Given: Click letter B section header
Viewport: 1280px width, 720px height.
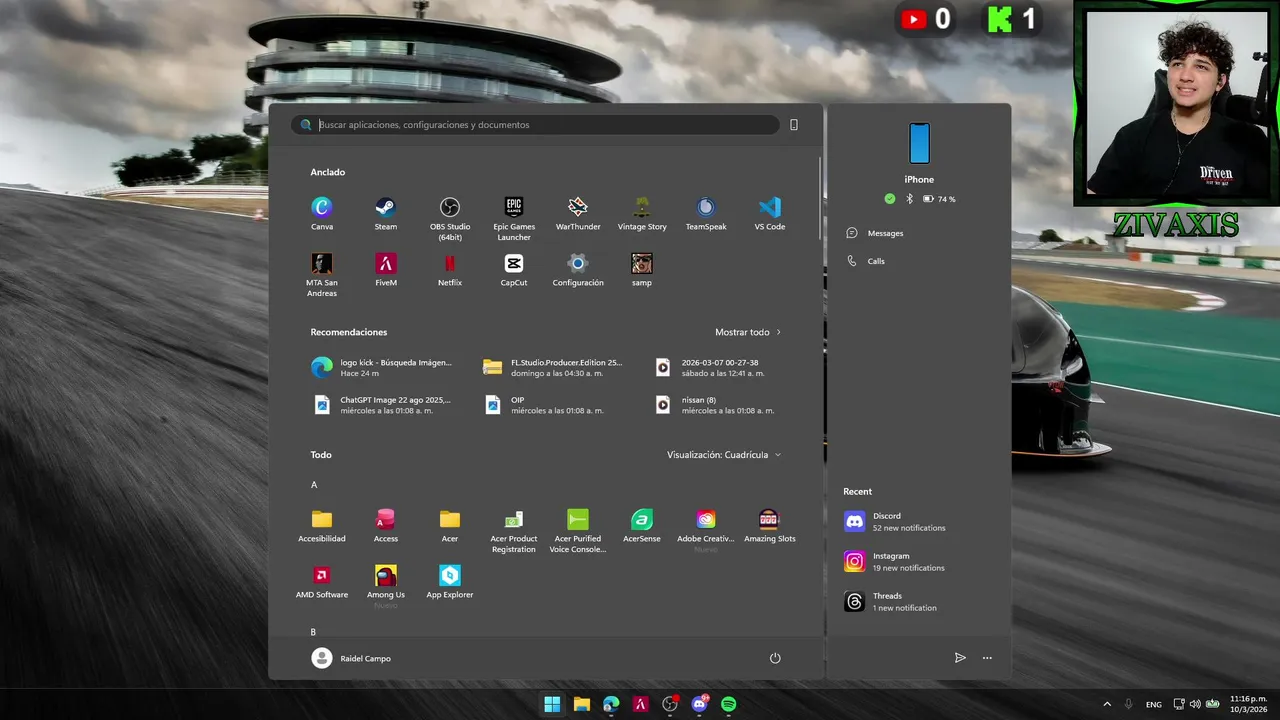Looking at the screenshot, I should [x=313, y=632].
